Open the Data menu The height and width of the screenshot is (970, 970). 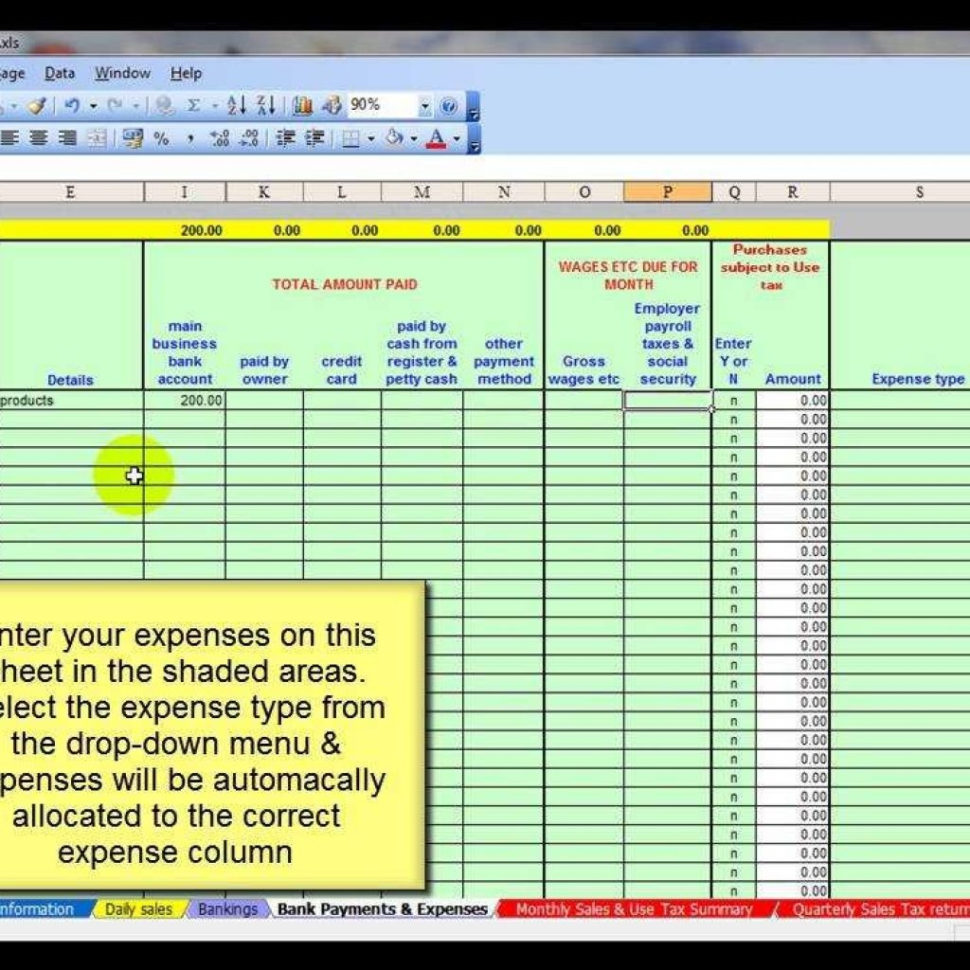point(62,73)
